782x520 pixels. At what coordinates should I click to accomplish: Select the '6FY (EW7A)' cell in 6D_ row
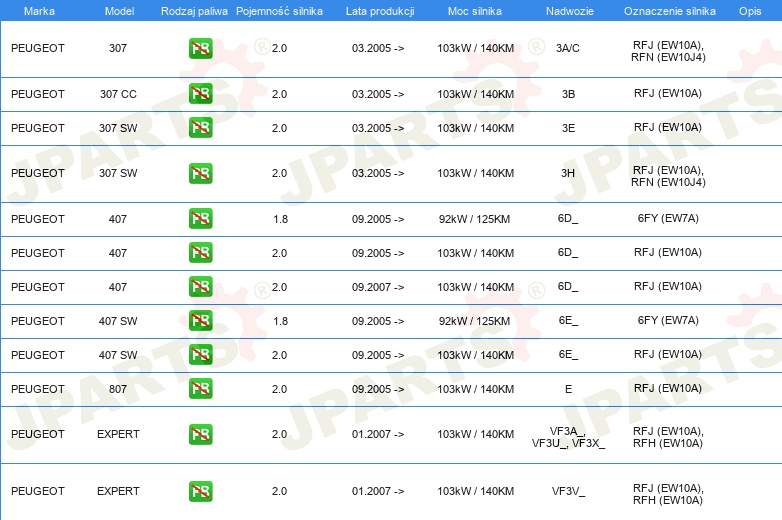tap(668, 218)
